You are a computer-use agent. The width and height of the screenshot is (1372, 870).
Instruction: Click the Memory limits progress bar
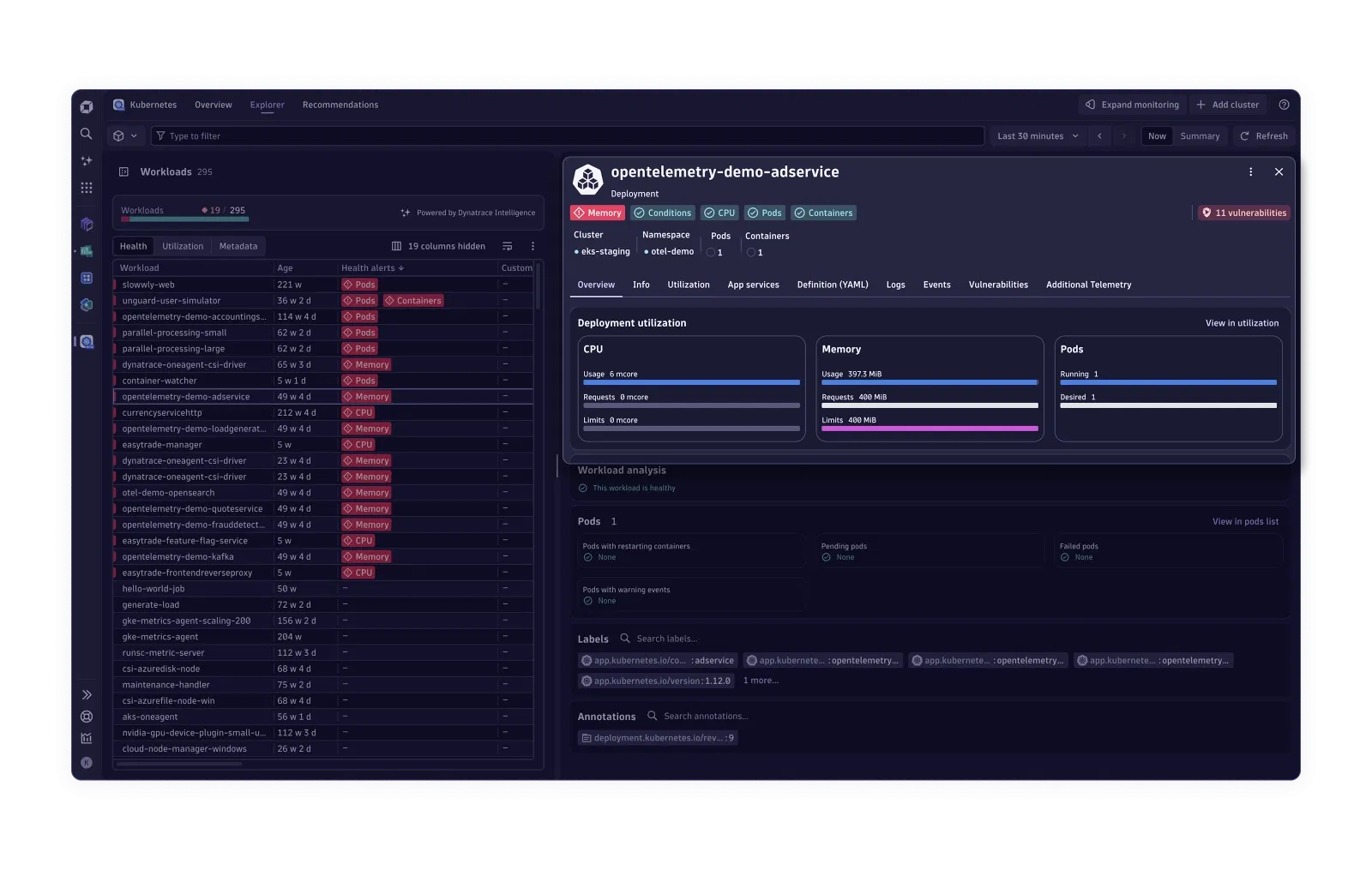coord(930,430)
